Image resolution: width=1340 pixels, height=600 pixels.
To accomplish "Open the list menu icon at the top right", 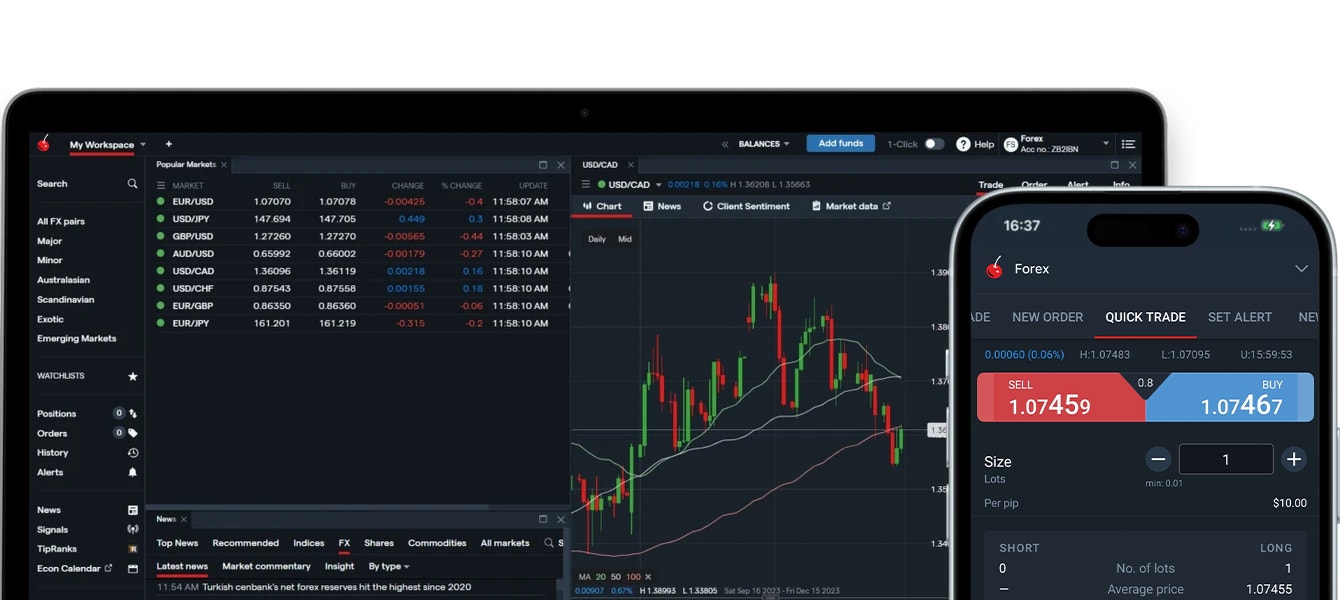I will tap(1128, 144).
